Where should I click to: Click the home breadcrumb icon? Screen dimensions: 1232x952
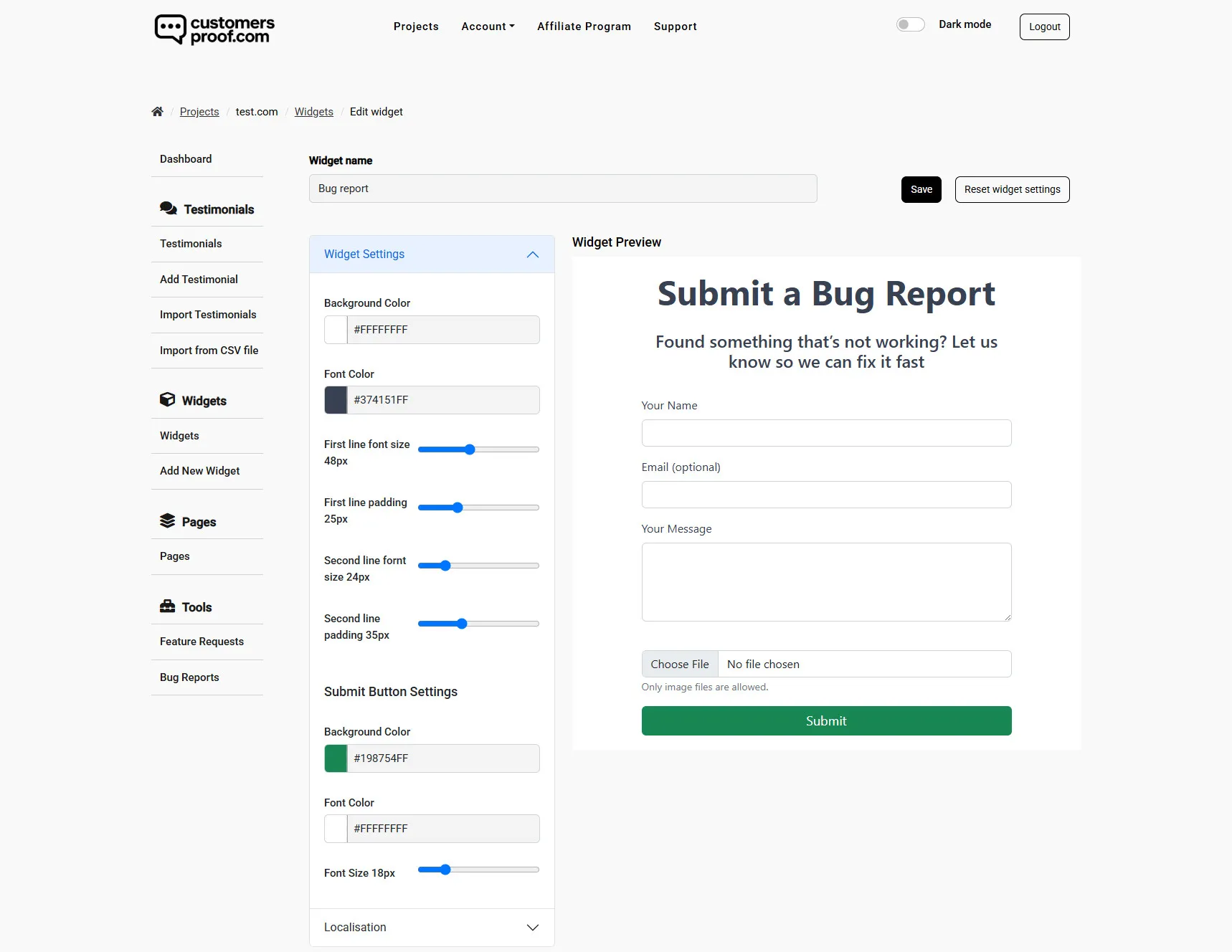click(x=157, y=111)
